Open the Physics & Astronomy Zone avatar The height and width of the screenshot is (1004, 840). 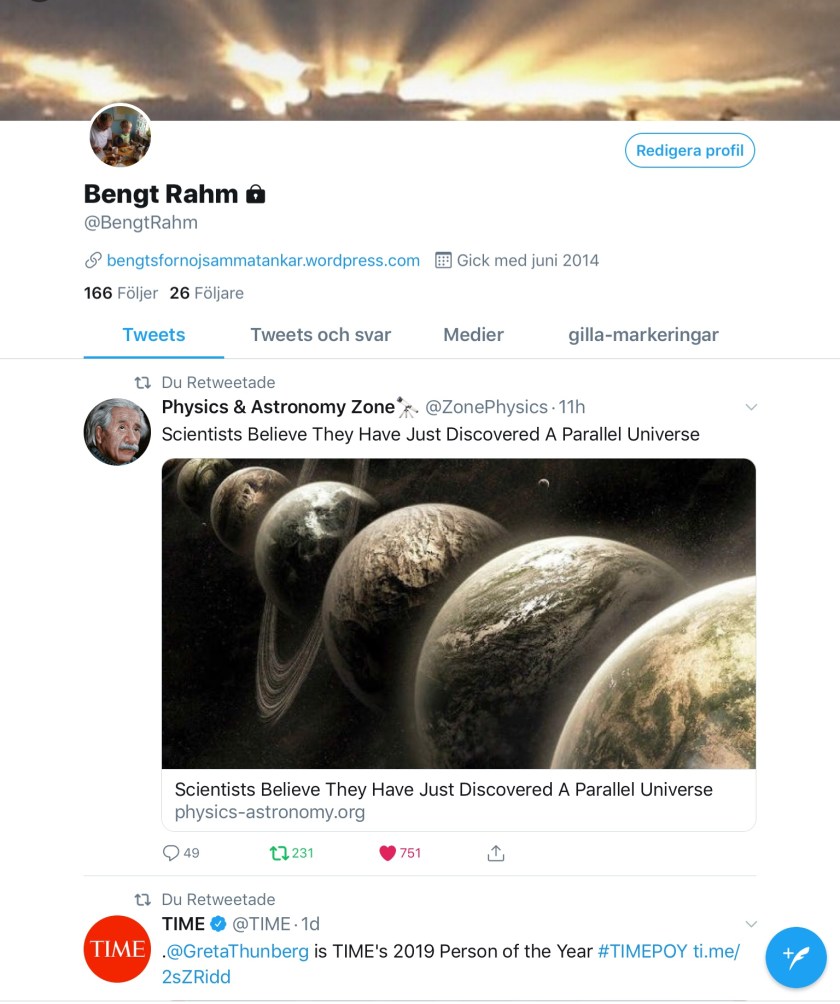(117, 431)
